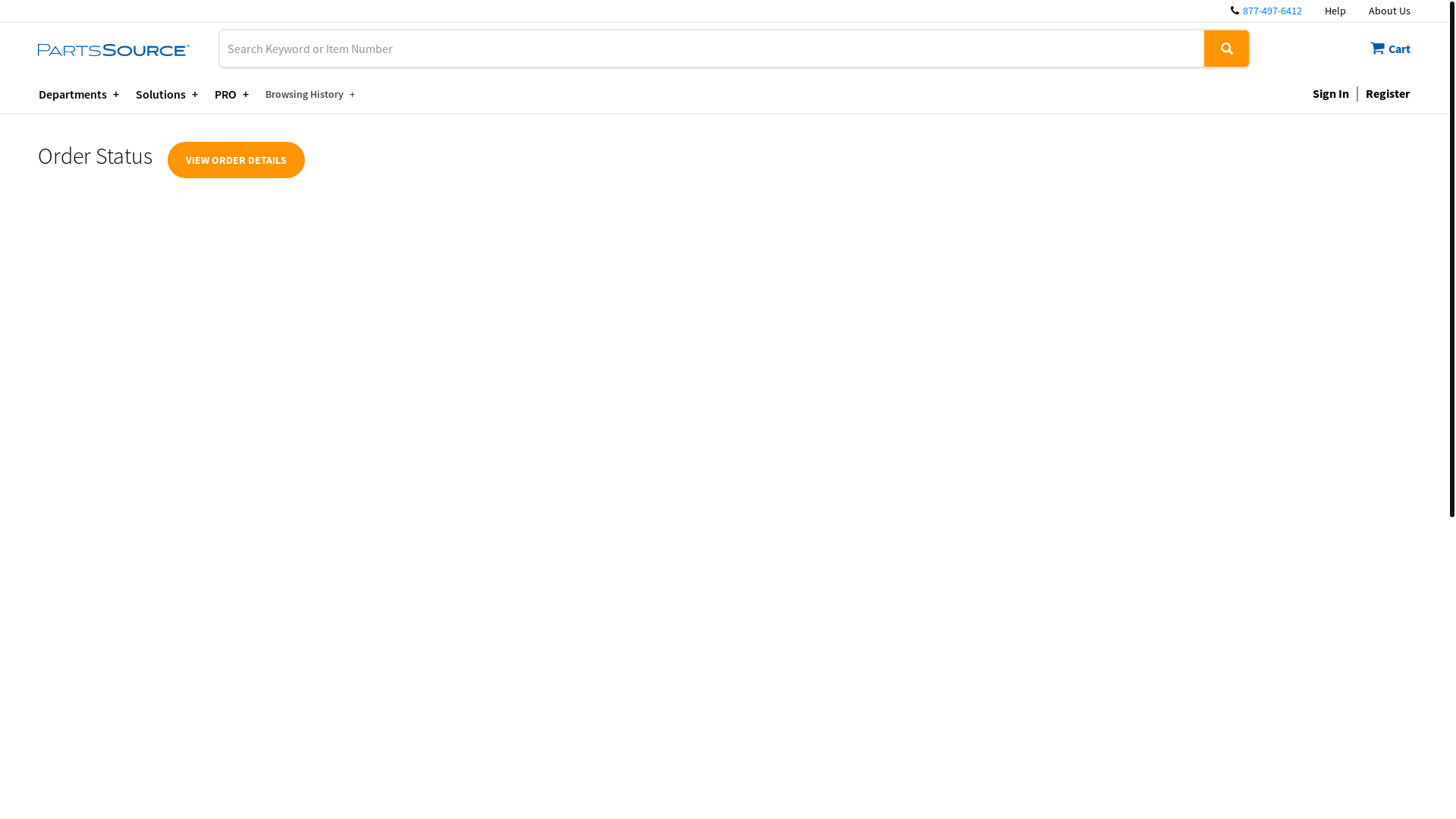Focus the Search Keyword or Item Number field
Viewport: 1456px width, 819px height.
[x=712, y=49]
